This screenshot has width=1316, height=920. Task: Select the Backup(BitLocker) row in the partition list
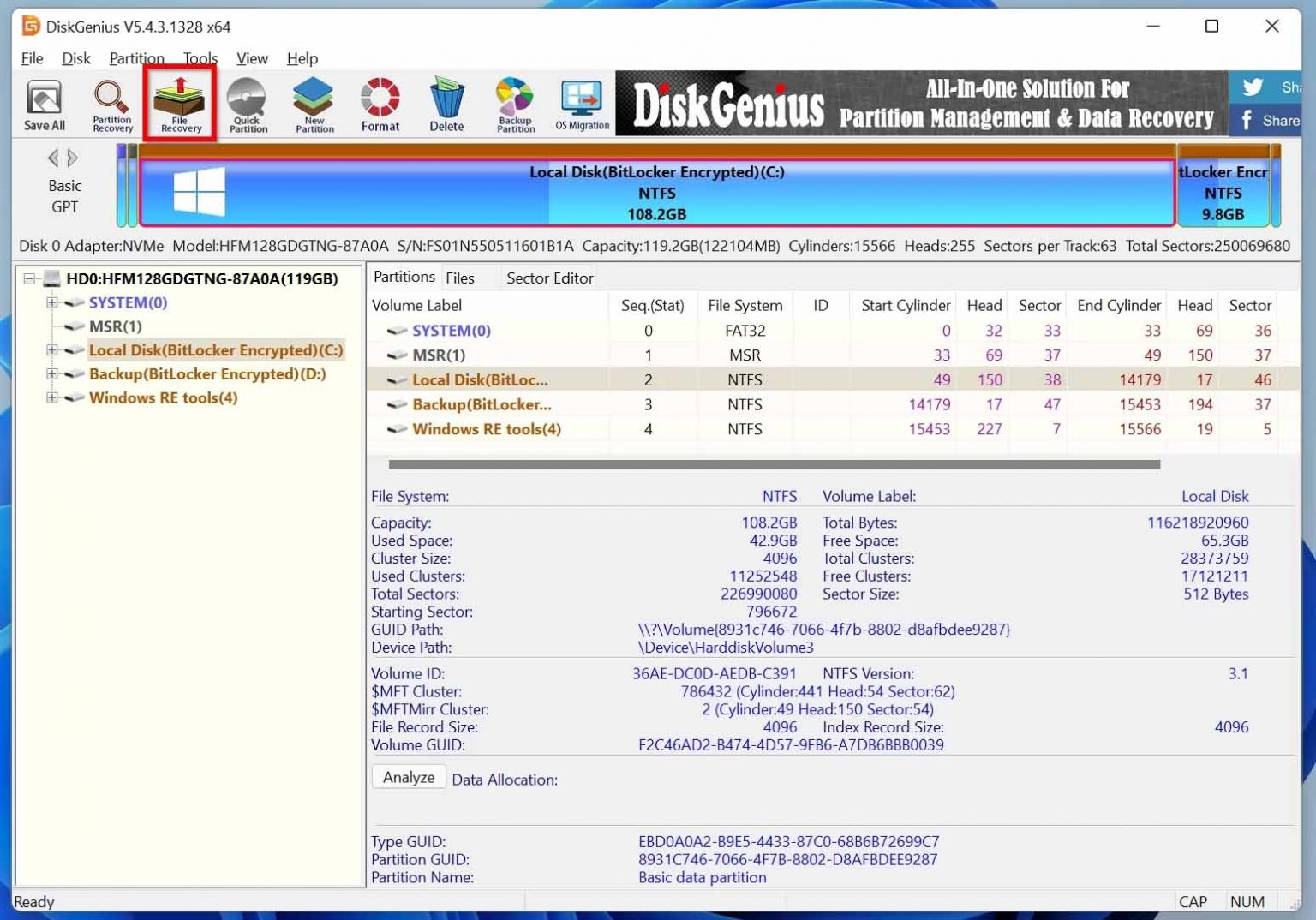(482, 404)
